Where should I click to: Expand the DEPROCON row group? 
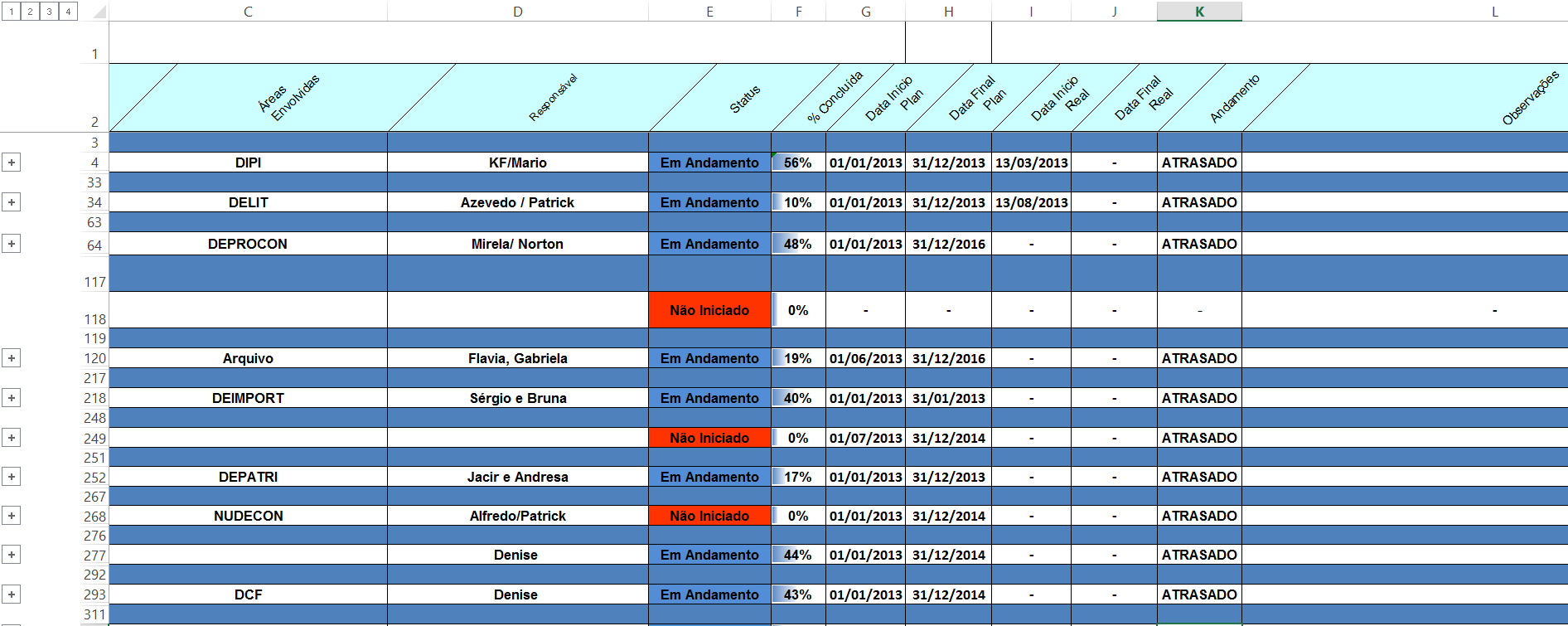coord(11,244)
